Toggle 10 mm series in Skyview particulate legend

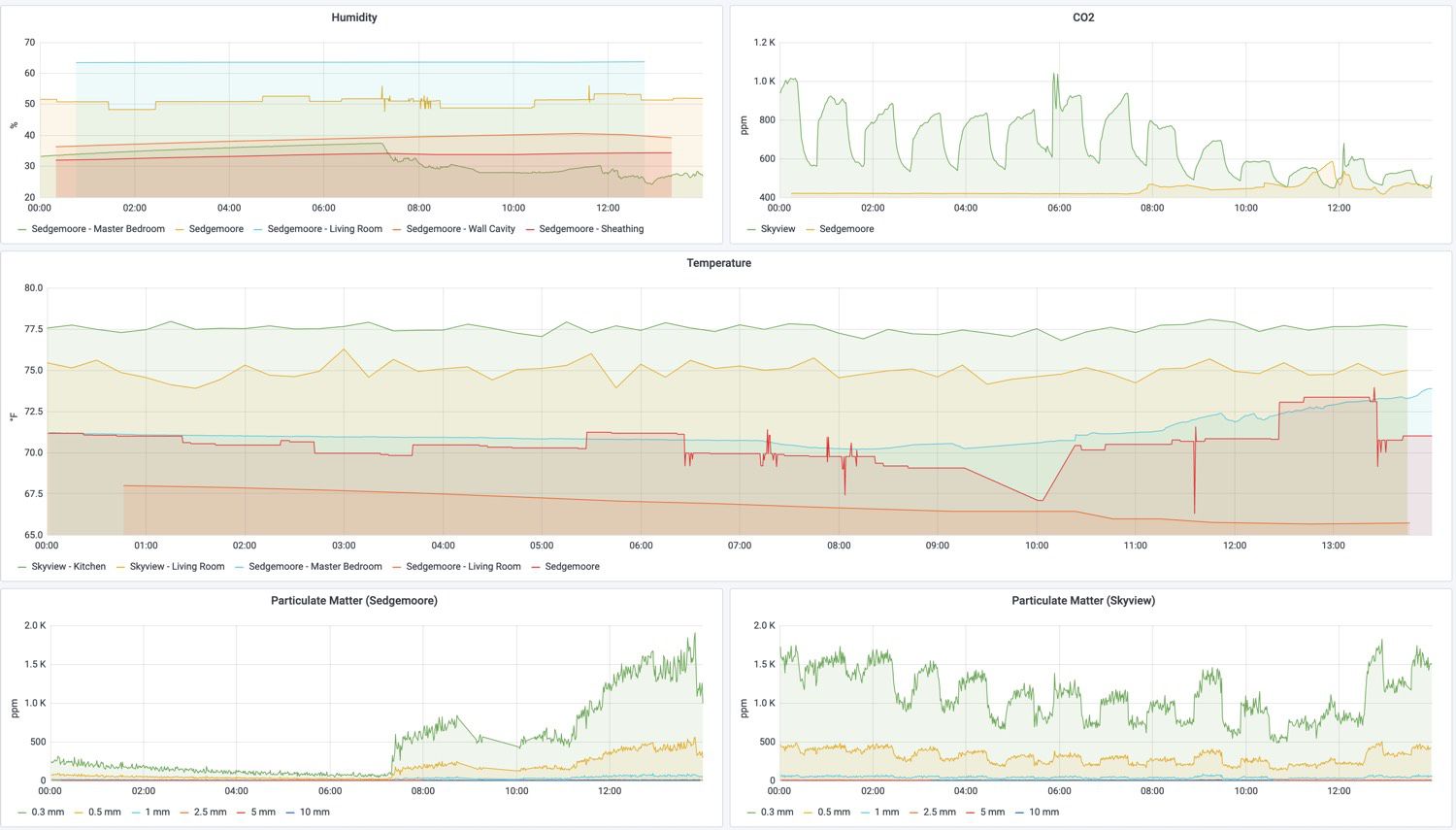coord(1043,813)
